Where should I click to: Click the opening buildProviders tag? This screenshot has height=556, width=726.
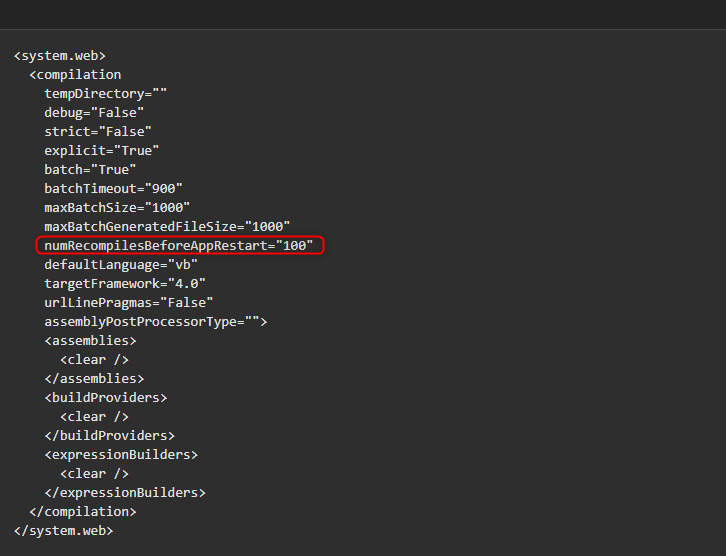(x=106, y=398)
